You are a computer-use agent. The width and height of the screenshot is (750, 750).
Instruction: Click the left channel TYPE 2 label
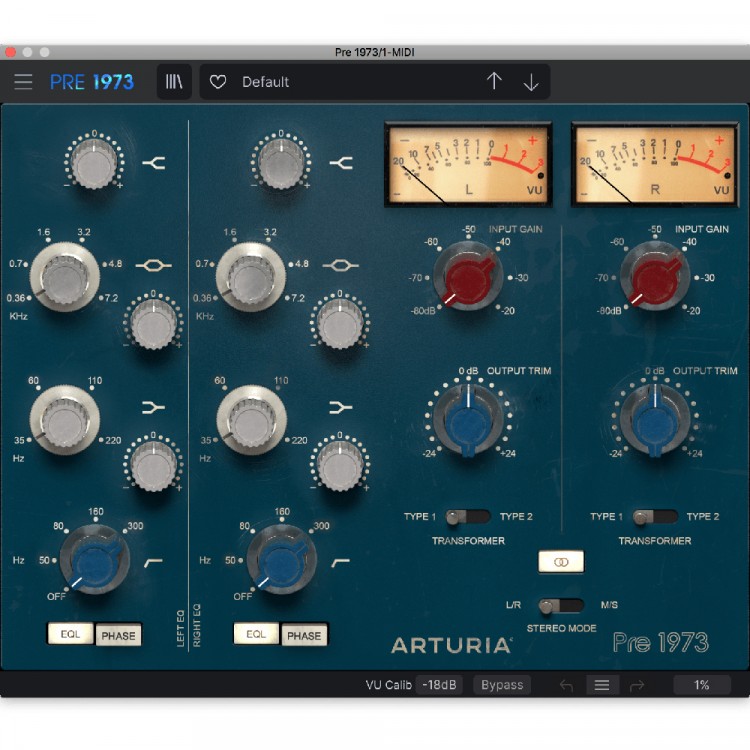click(516, 517)
